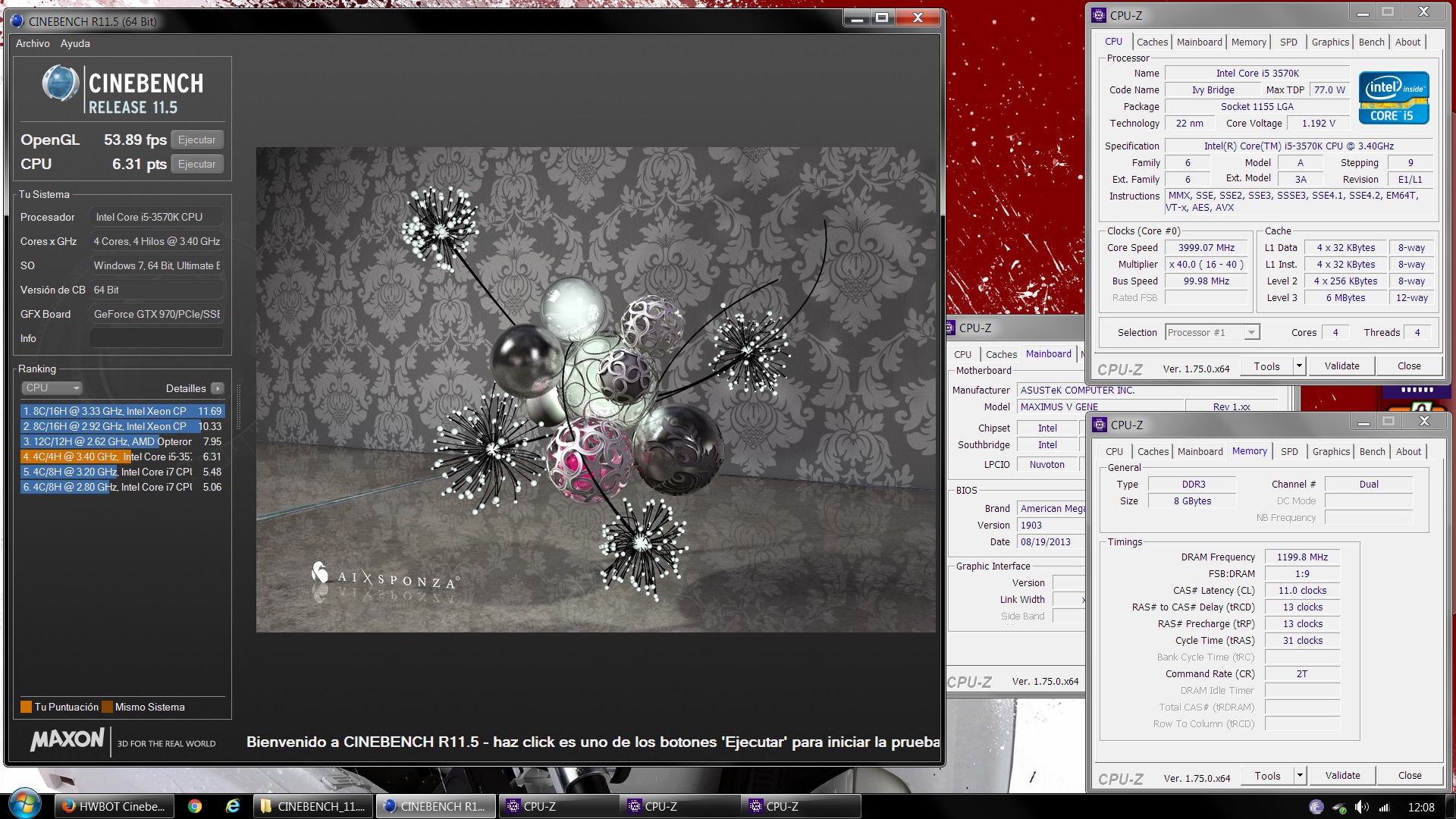Select highlighted ranking row Core i5 6.31
Screen dimensions: 1456x819
click(122, 457)
